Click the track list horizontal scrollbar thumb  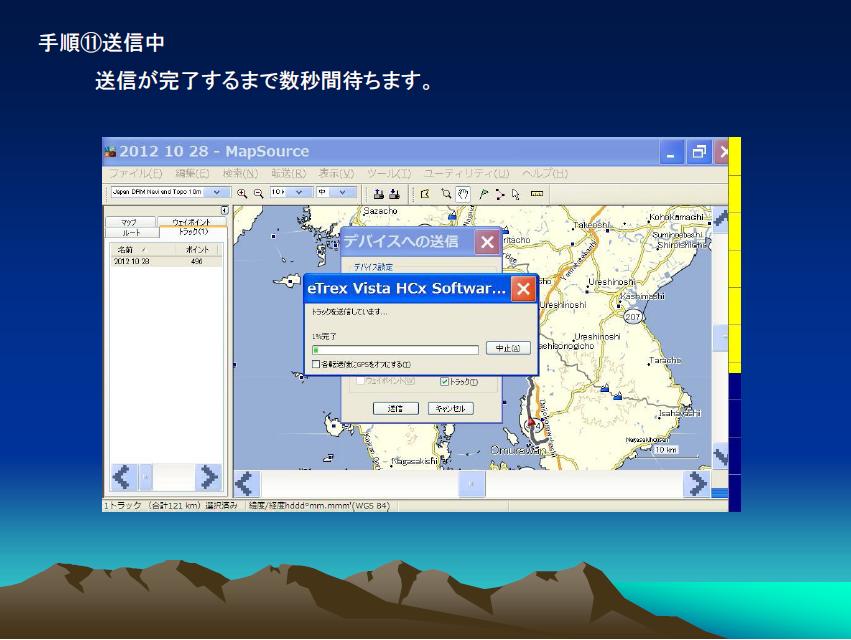click(146, 477)
